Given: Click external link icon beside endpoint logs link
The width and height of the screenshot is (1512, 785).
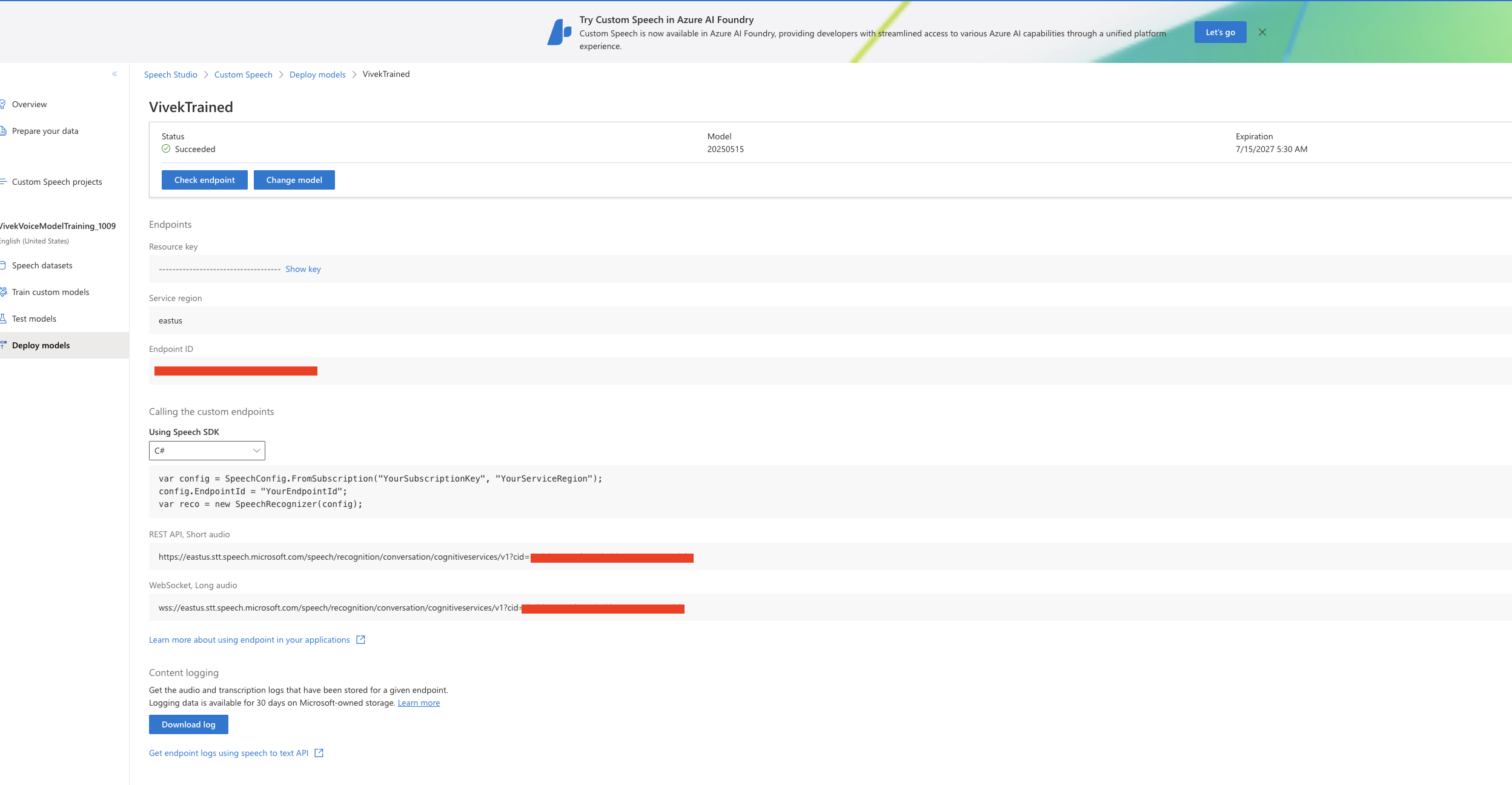Looking at the screenshot, I should pyautogui.click(x=319, y=753).
